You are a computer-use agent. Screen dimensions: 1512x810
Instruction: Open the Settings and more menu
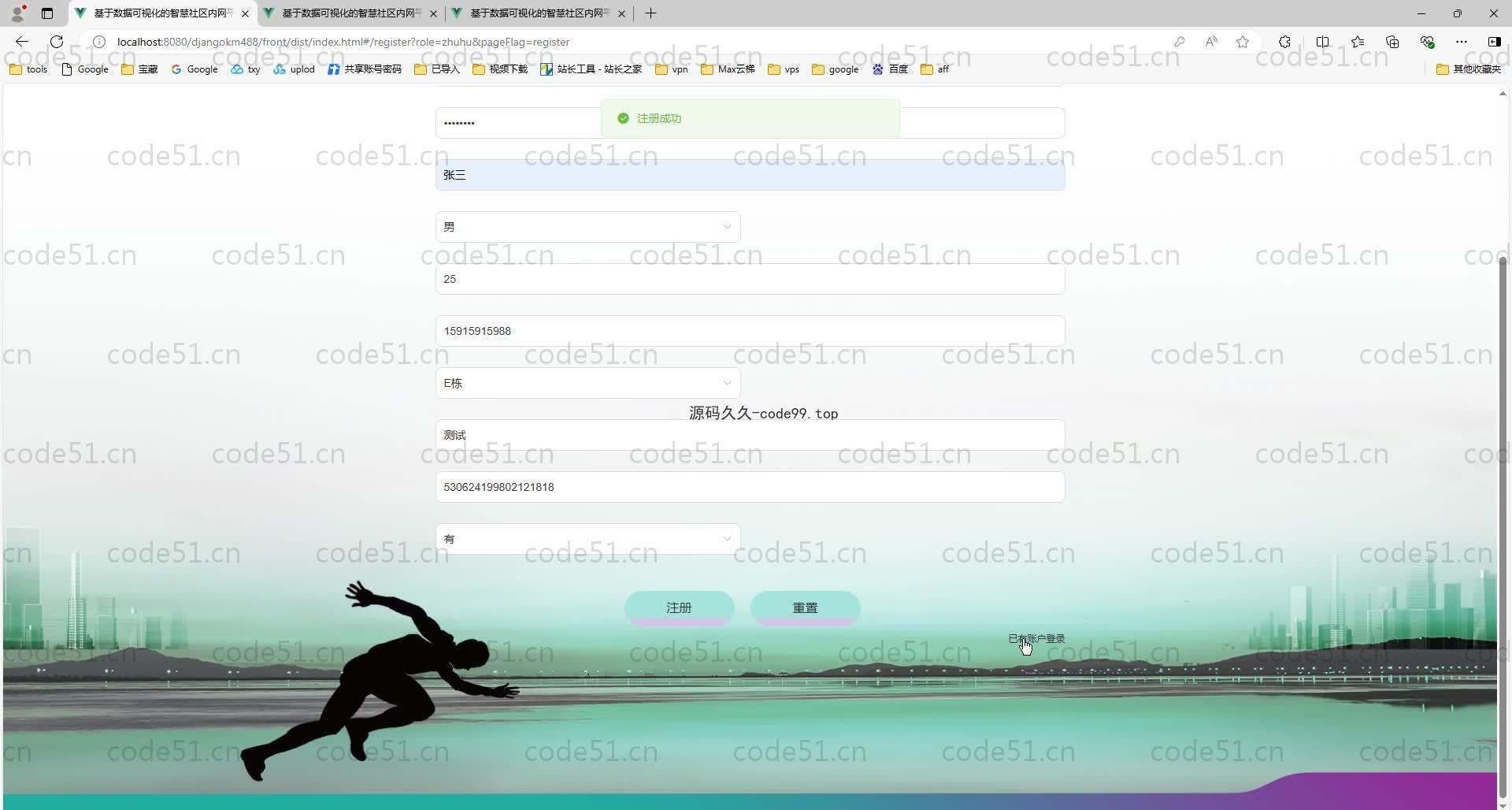1462,42
